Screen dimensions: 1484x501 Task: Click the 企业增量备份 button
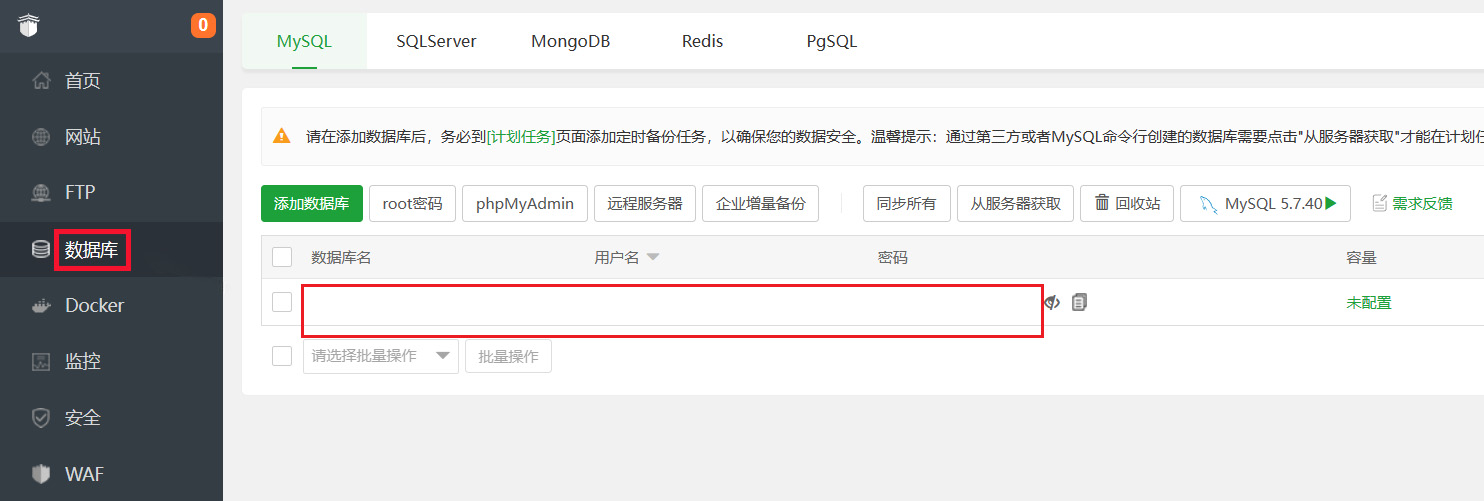[761, 203]
